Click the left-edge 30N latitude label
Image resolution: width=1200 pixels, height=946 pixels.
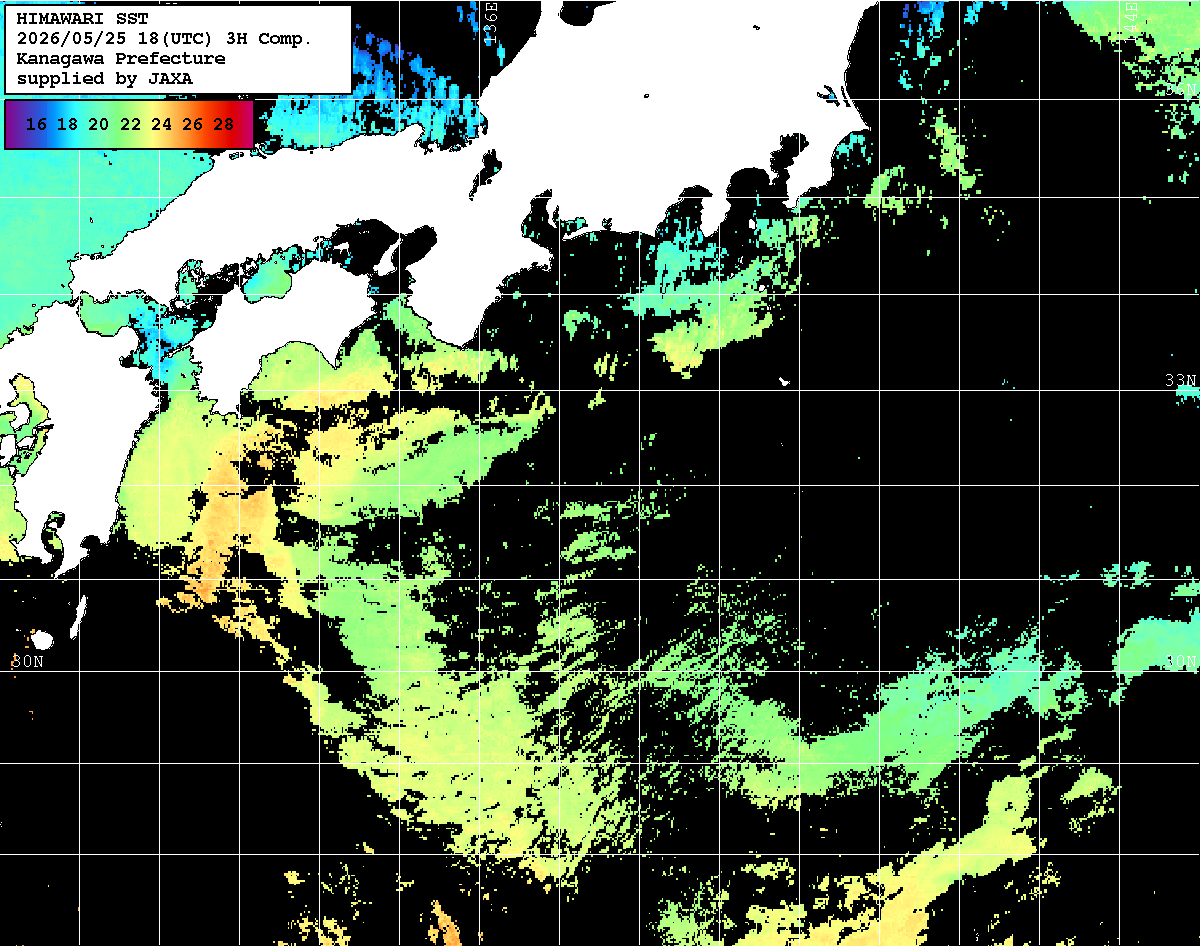coord(28,661)
